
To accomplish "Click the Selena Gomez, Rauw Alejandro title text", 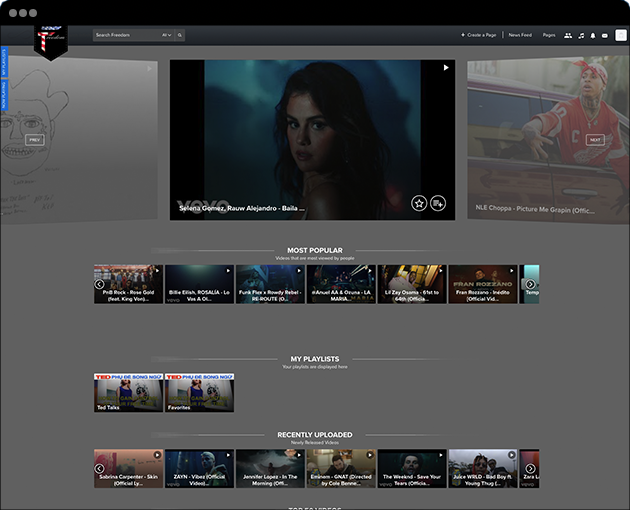I will point(241,208).
